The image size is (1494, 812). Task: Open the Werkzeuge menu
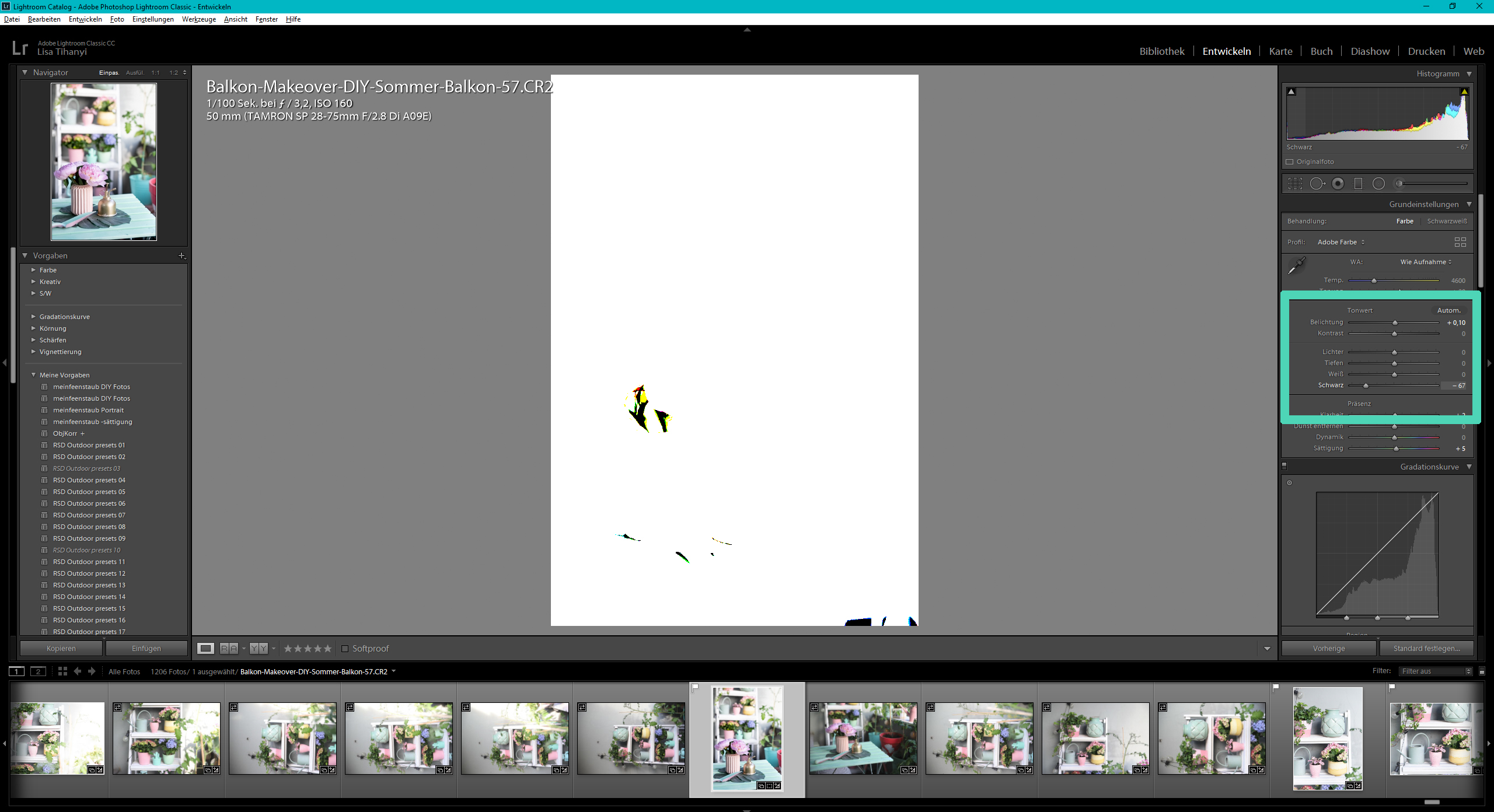[x=198, y=19]
